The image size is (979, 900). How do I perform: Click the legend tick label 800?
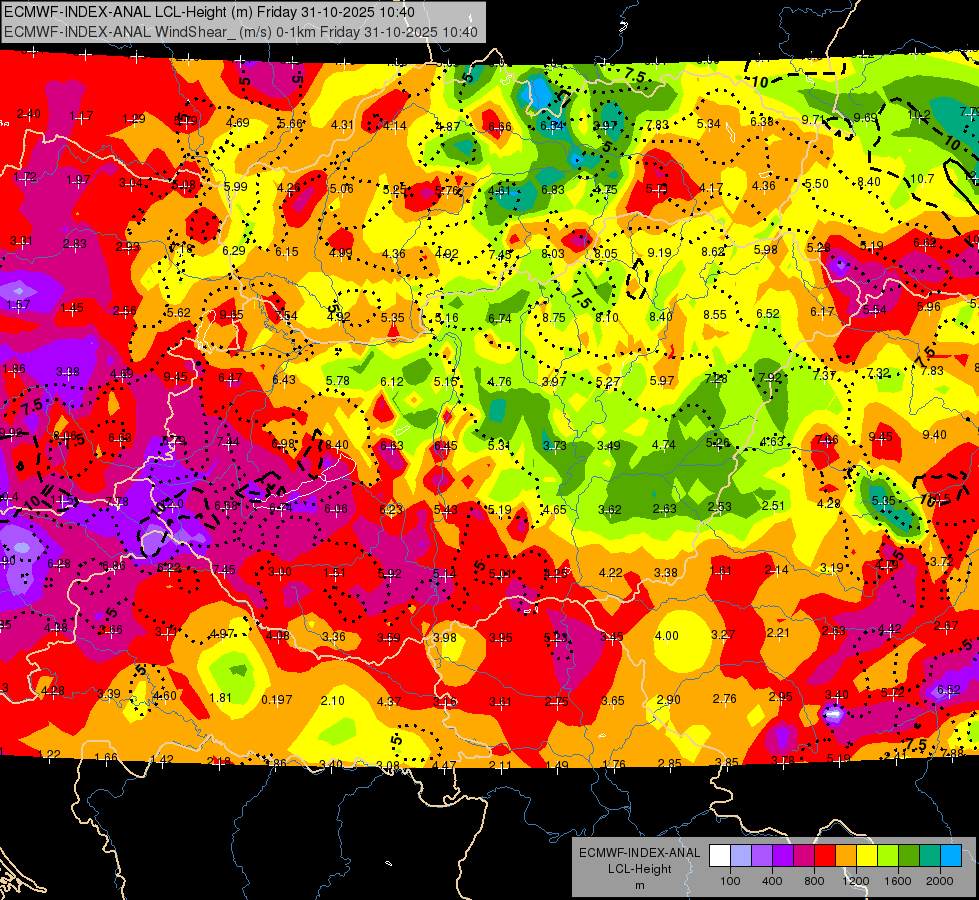[814, 881]
